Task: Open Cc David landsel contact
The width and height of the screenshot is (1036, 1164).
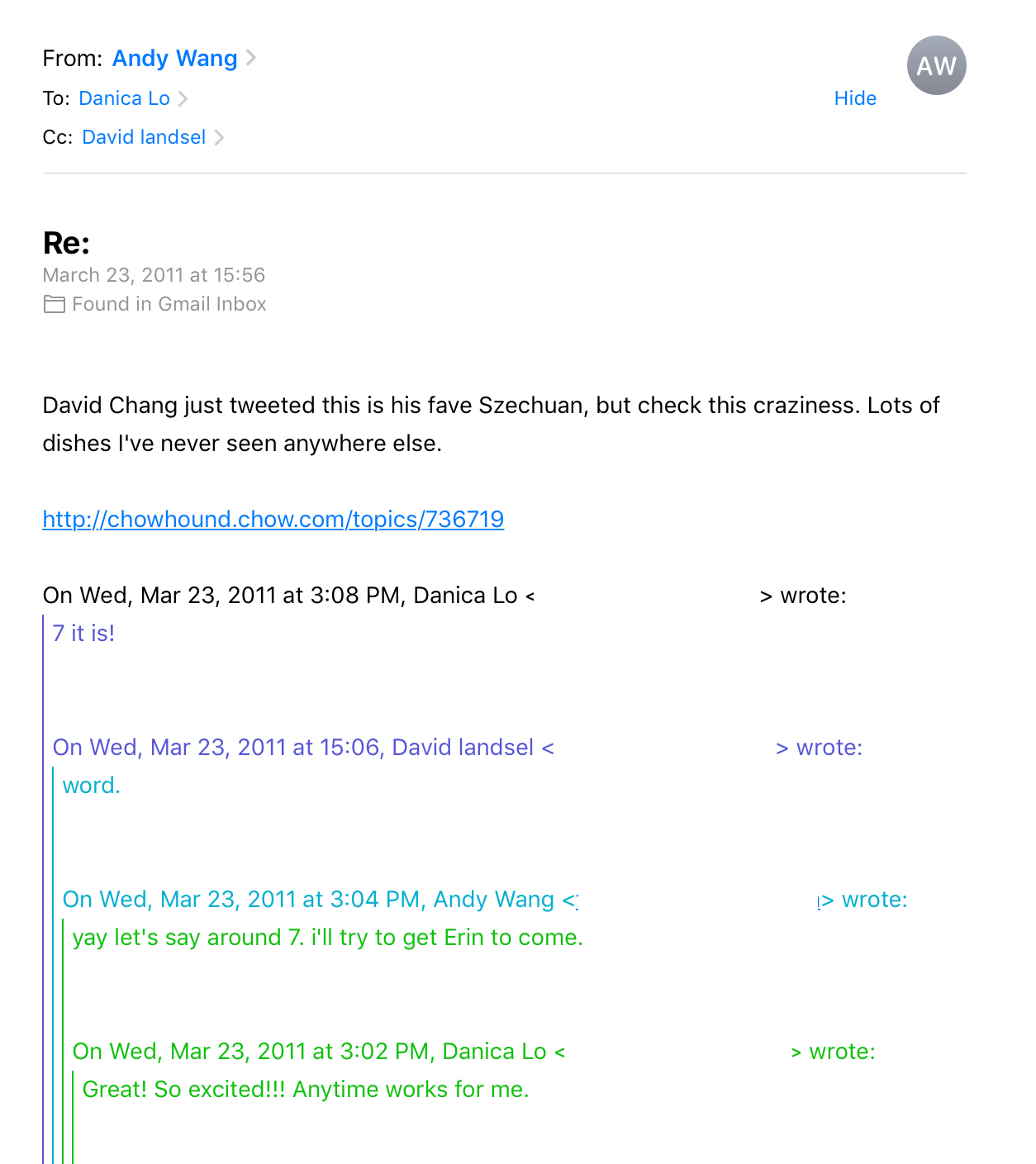Action: coord(144,137)
